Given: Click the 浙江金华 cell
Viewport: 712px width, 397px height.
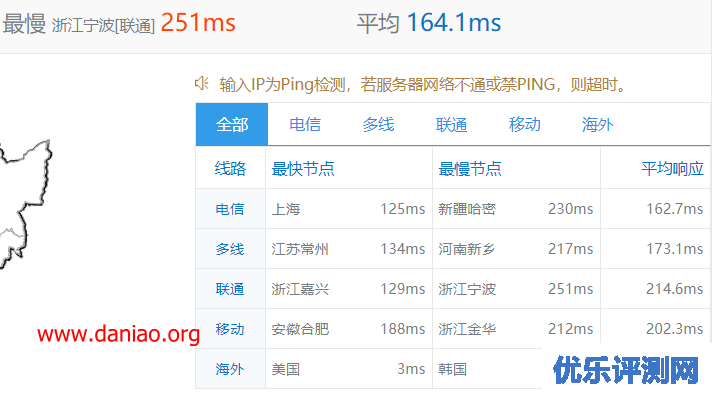Looking at the screenshot, I should 467,329.
